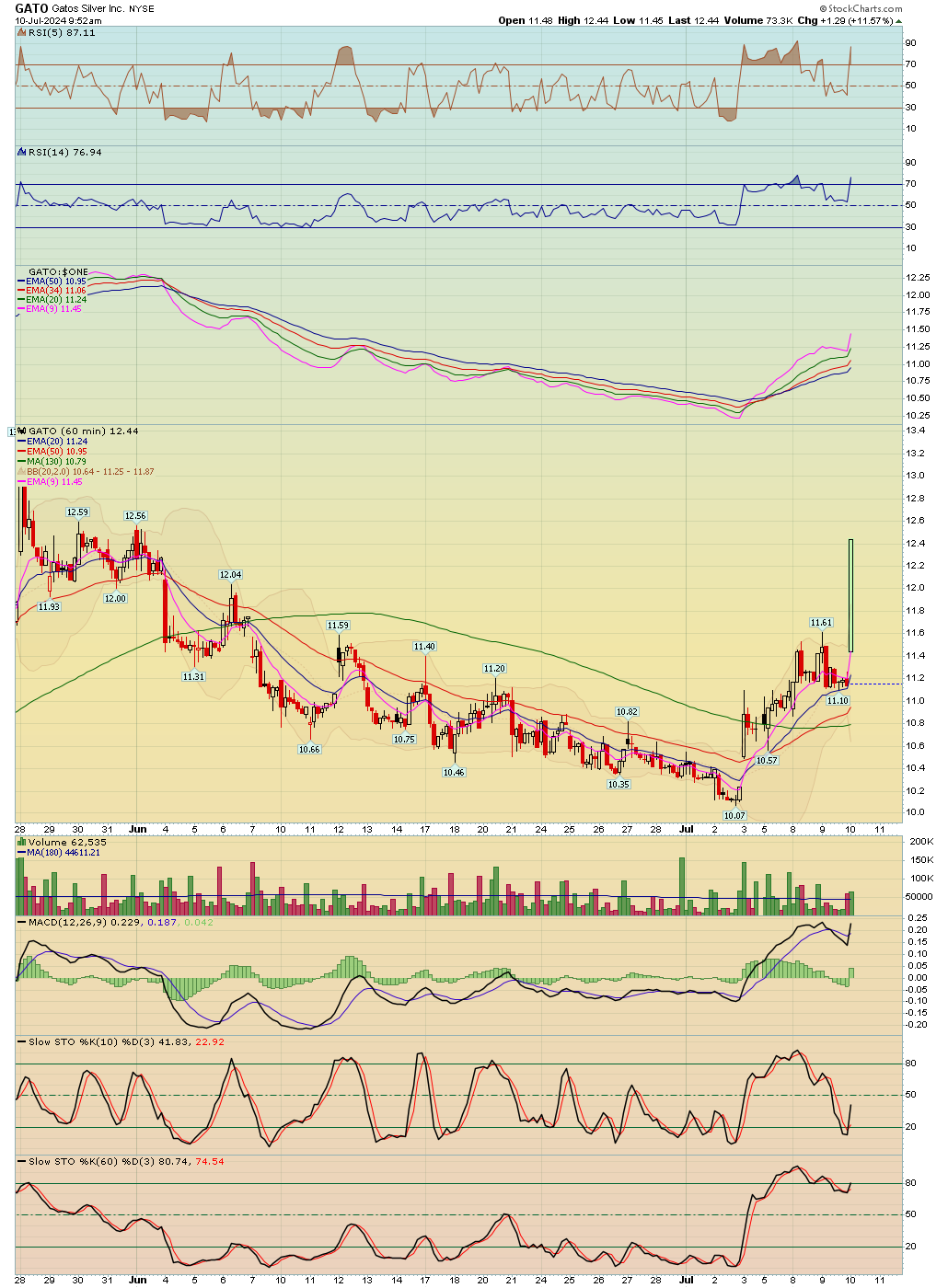Viewport: 948px width, 1288px height.
Task: Click the Volume 62,535 label
Action: pyautogui.click(x=67, y=842)
